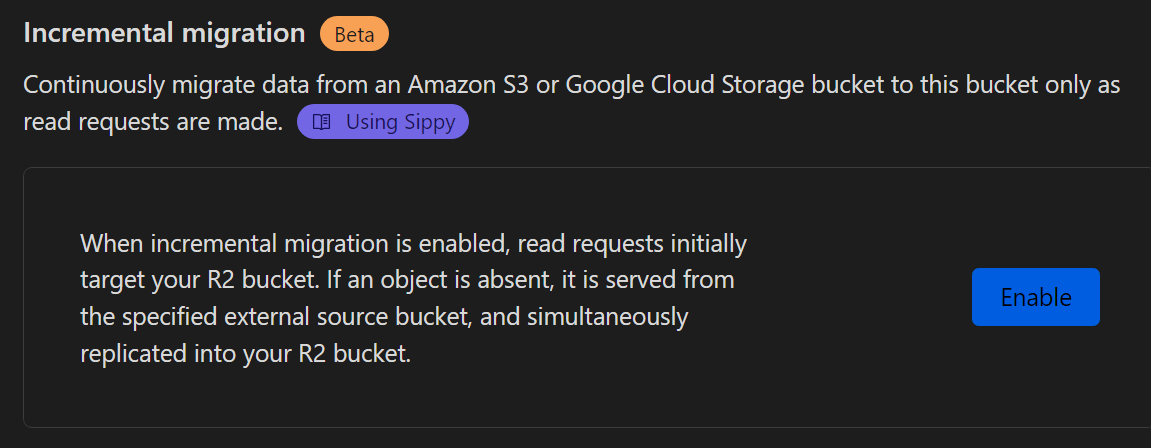The image size is (1151, 448).
Task: Open the Using Sippy documentation link
Action: 382,122
